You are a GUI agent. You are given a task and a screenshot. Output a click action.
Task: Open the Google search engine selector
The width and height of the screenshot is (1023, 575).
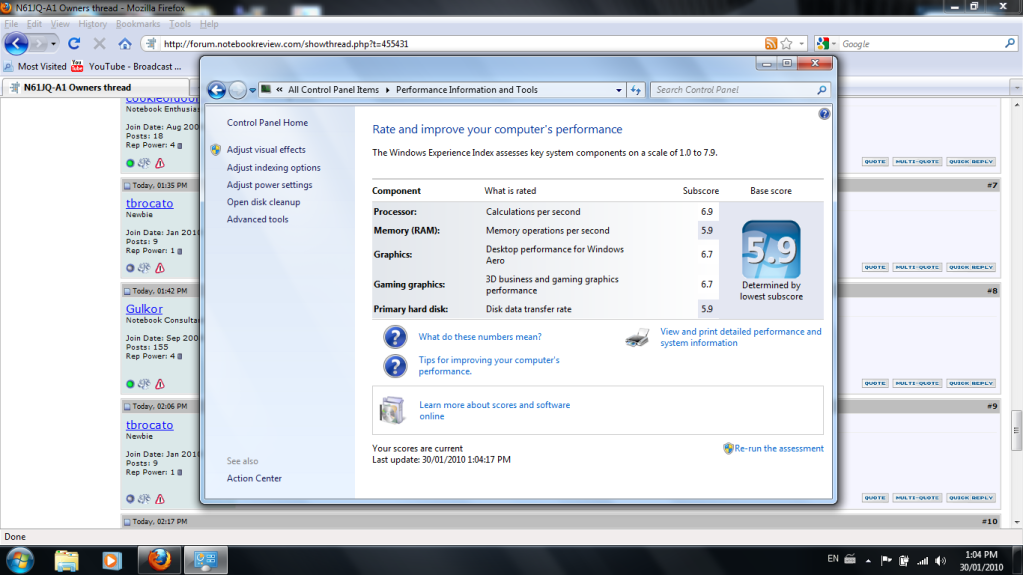pyautogui.click(x=826, y=44)
